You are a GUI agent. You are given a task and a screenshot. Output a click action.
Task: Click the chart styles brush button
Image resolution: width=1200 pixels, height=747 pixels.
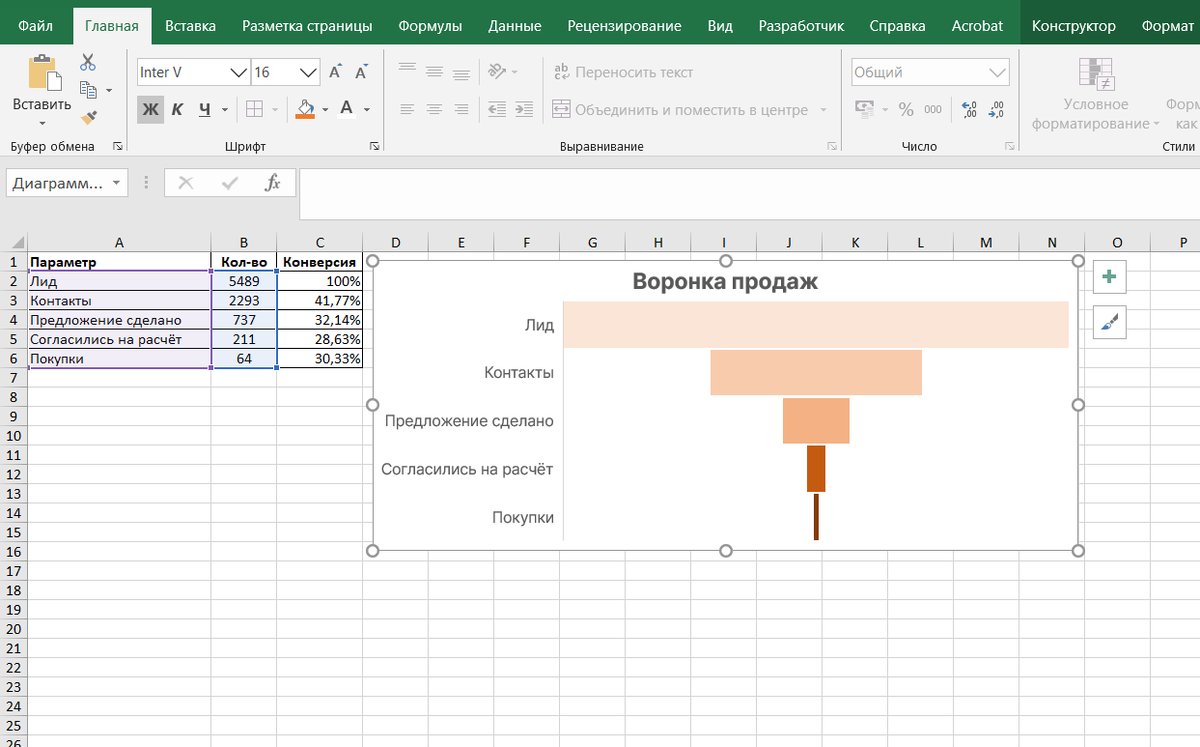coord(1110,322)
